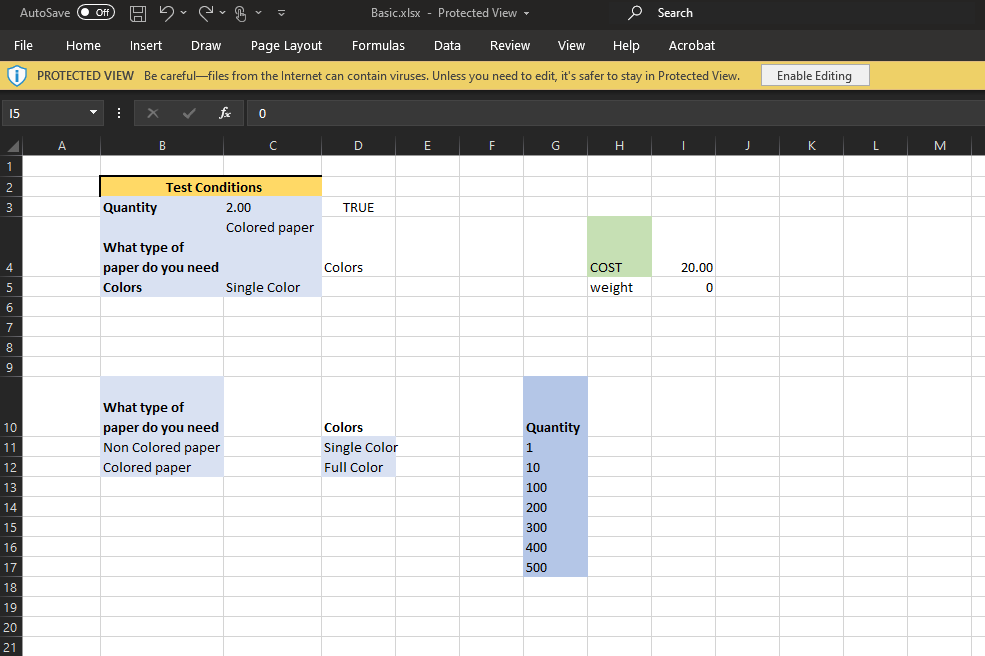Open the Customize Quick Access Toolbar dropdown

pos(281,13)
